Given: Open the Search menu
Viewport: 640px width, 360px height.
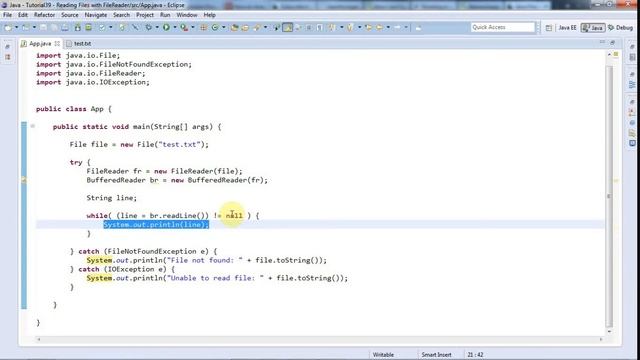Looking at the screenshot, I should tap(121, 15).
